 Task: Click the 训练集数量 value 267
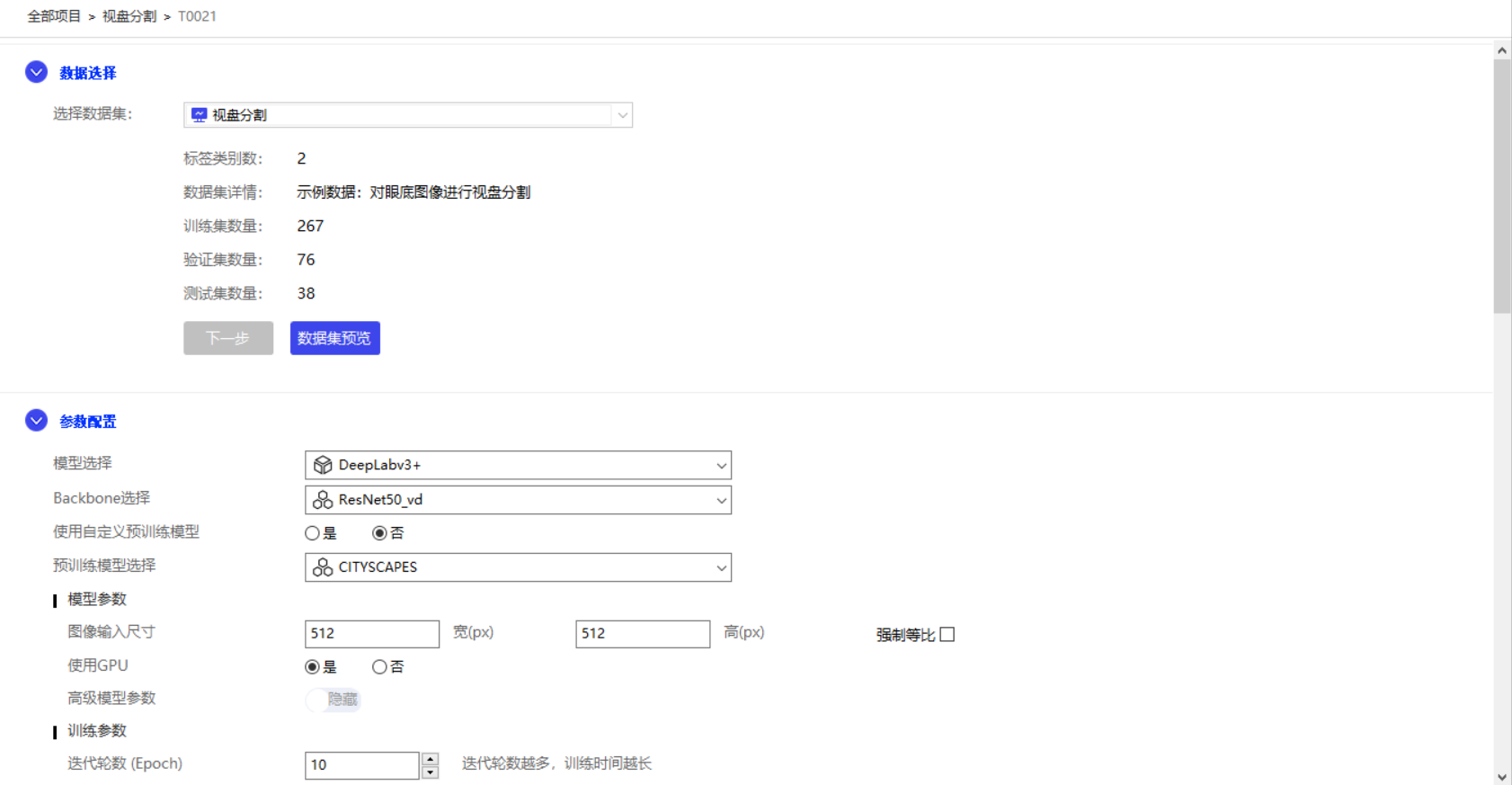310,226
